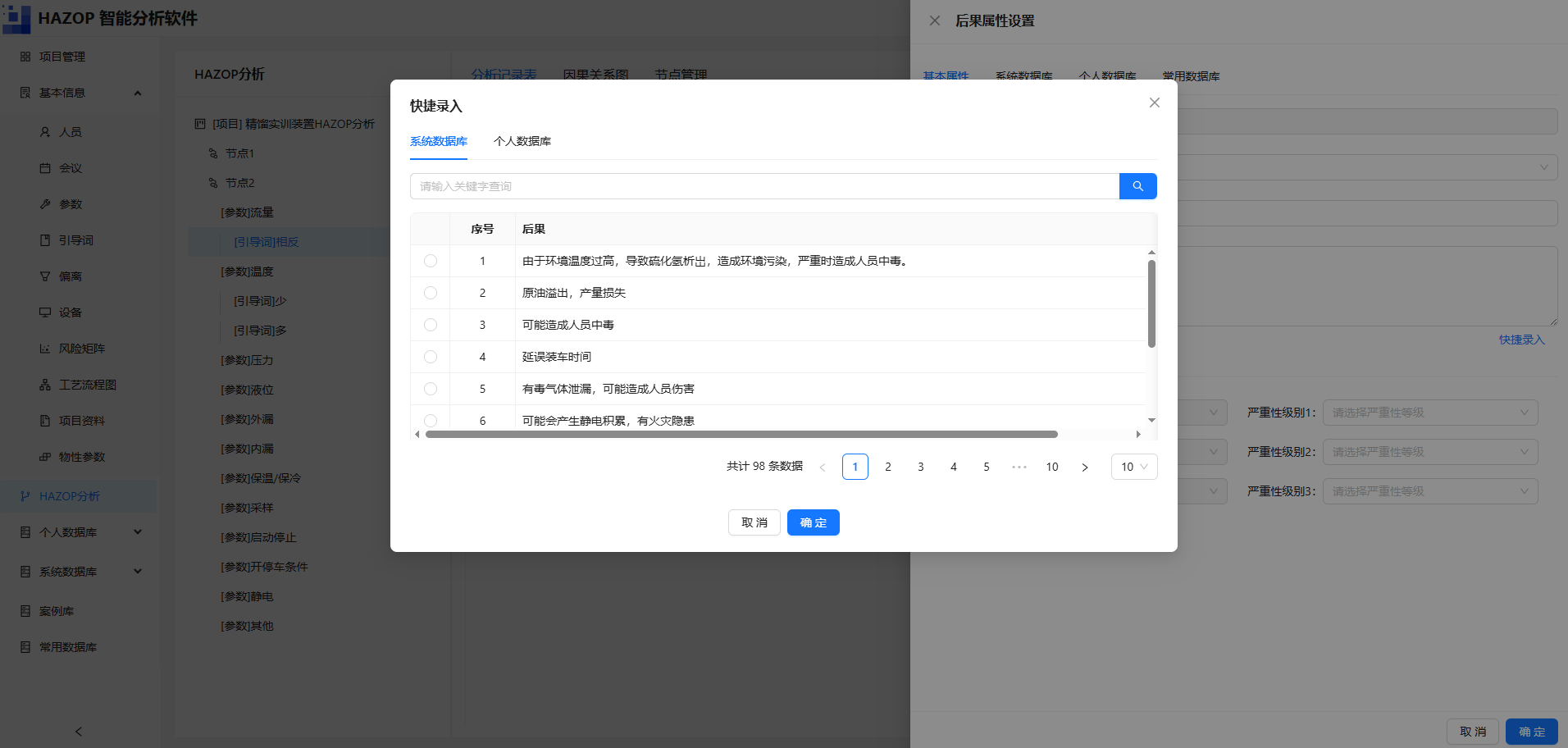Image resolution: width=1568 pixels, height=748 pixels.
Task: Click the blue search magnifier button
Action: click(1137, 186)
